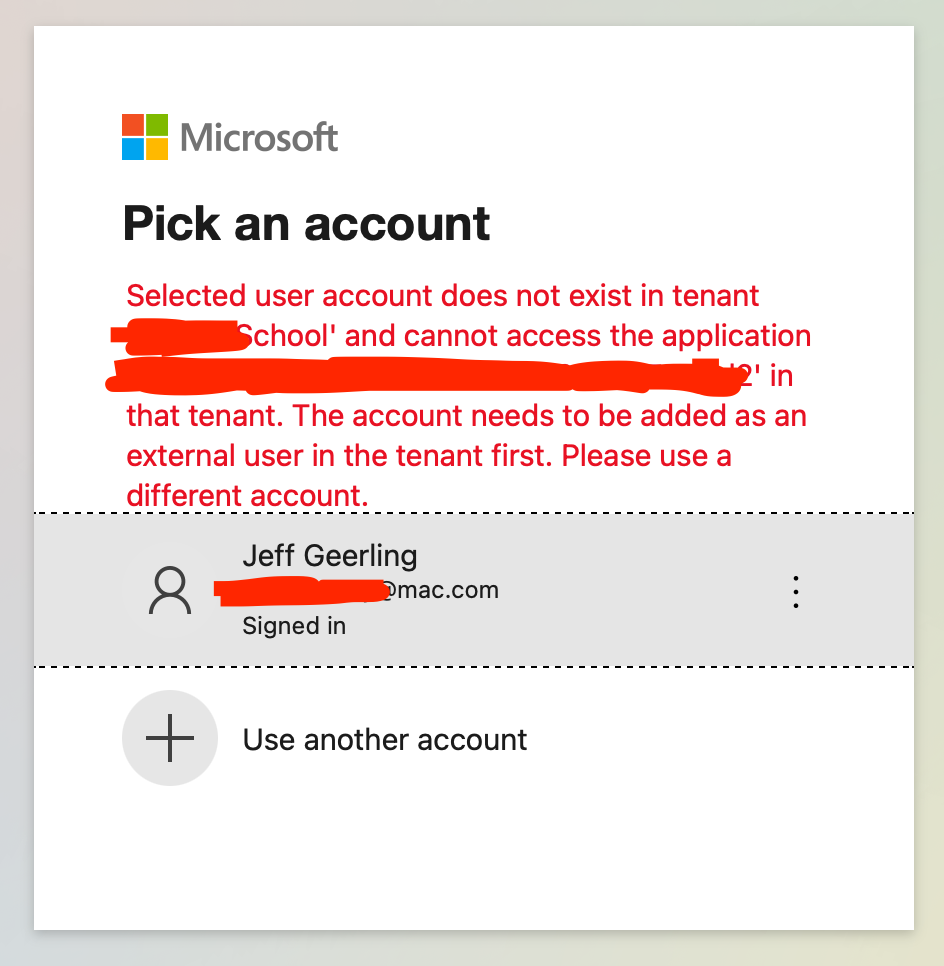Click the "Selected user account does not exist" error line
Viewport: 944px width, 966px height.
tap(442, 296)
